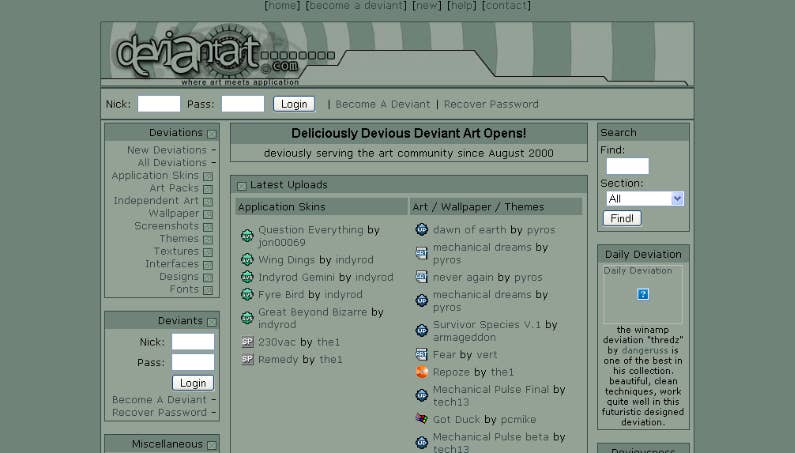
Task: Click the SP icon beside 230vac
Action: pyautogui.click(x=247, y=342)
